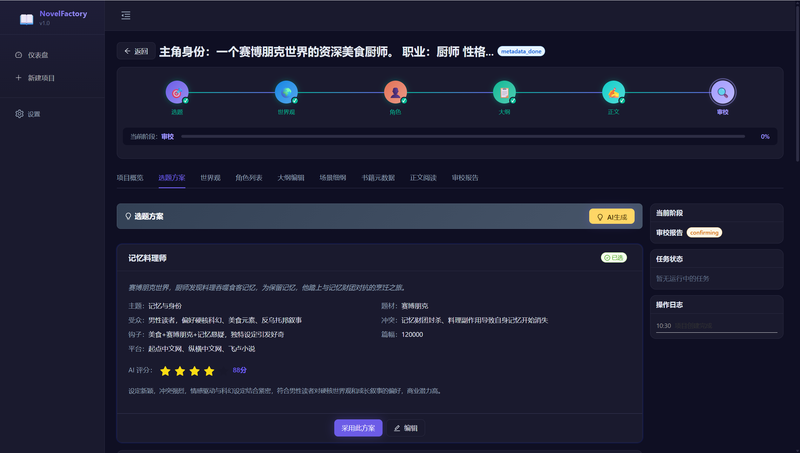Click the project title heading

coord(326,52)
